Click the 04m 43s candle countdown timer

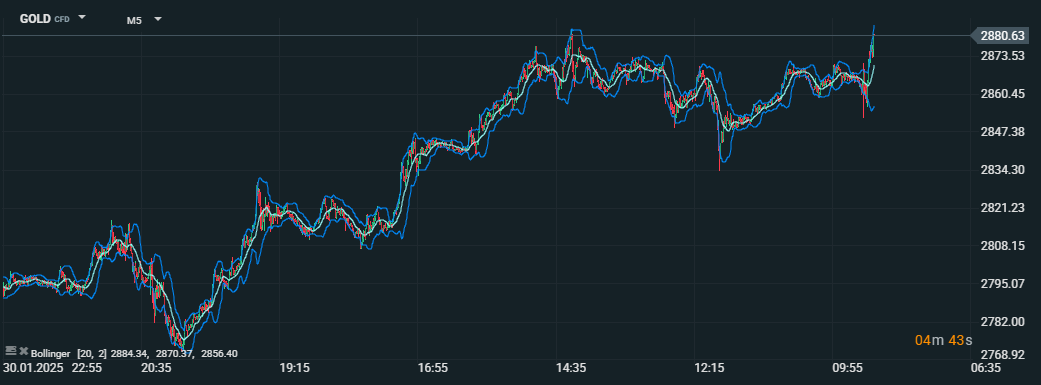(943, 341)
